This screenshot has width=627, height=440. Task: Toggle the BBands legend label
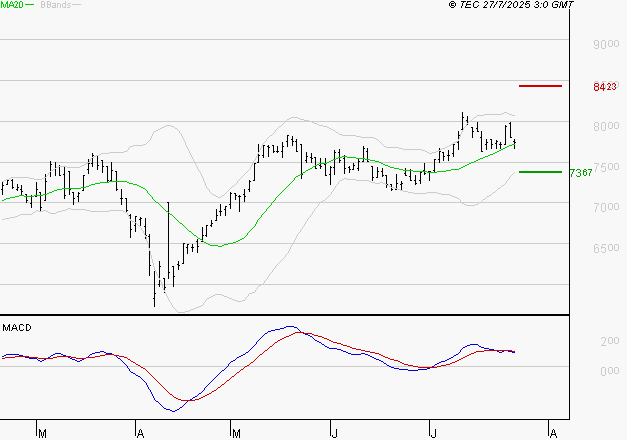55,6
